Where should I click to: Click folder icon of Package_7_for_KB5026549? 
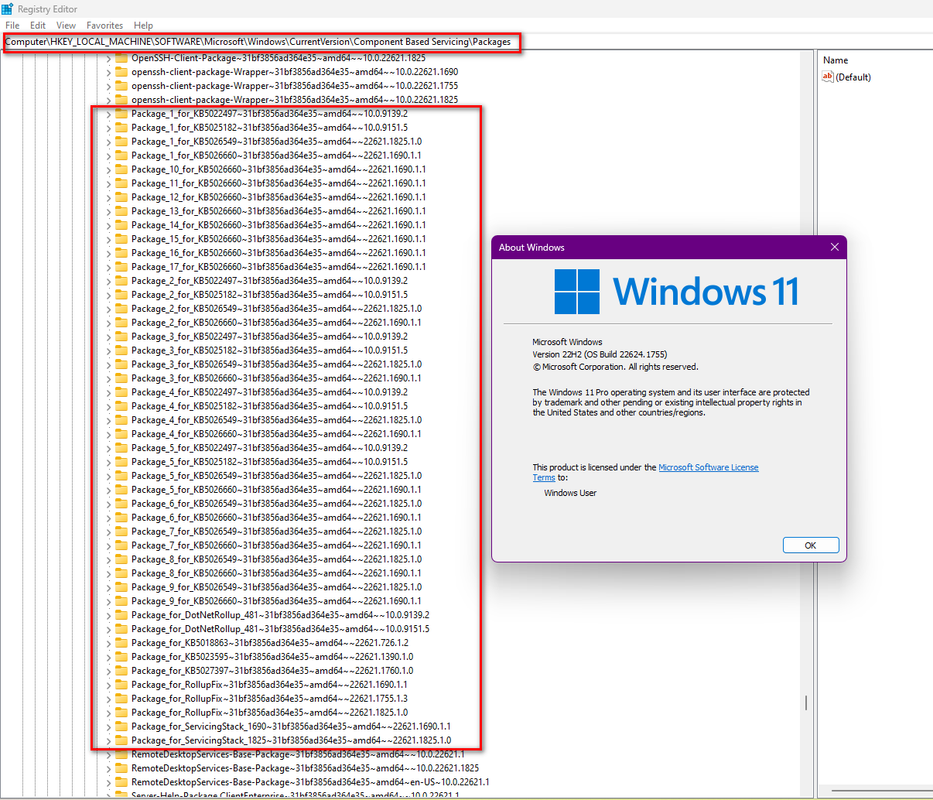[121, 532]
